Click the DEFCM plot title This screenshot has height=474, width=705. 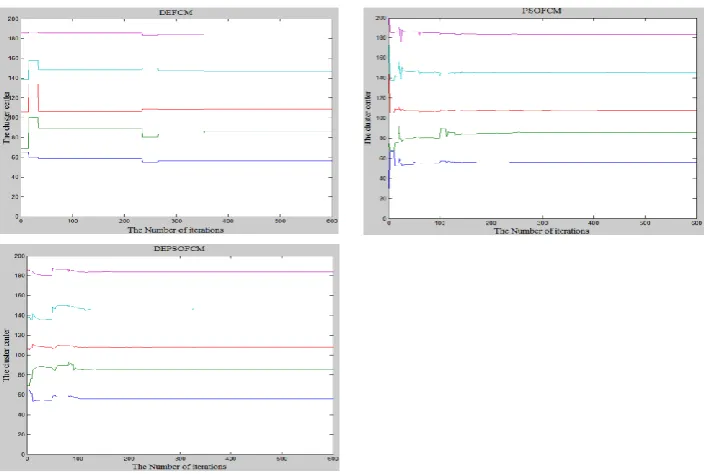(x=176, y=13)
